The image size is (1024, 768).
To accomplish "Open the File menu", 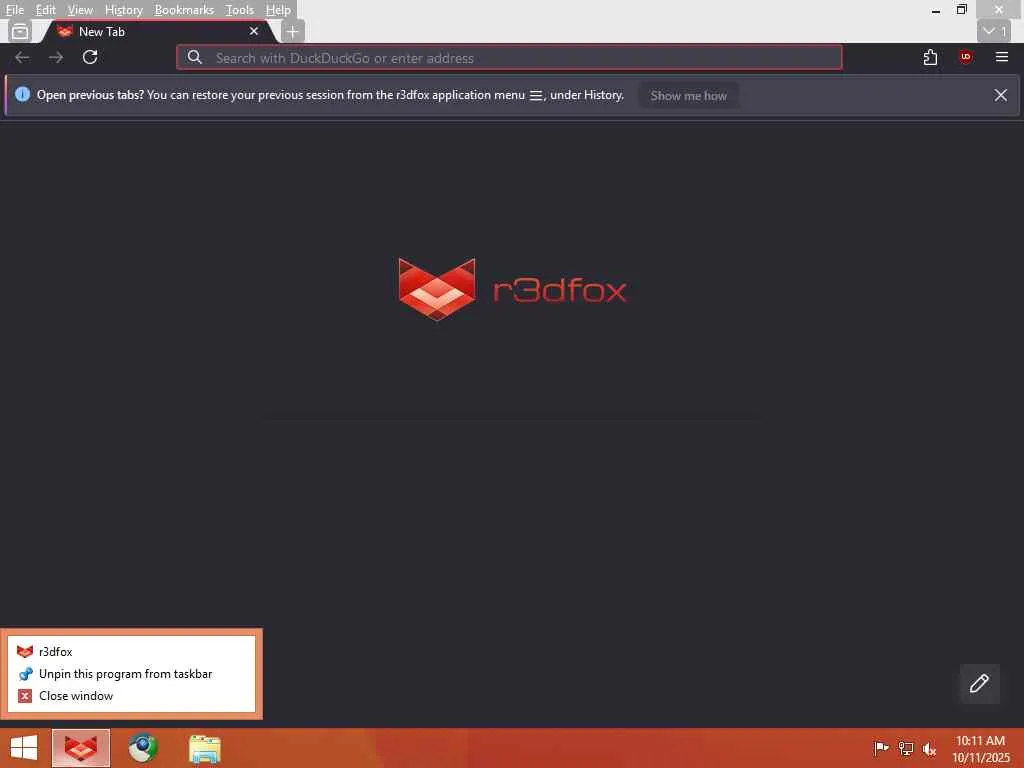I will pyautogui.click(x=14, y=10).
